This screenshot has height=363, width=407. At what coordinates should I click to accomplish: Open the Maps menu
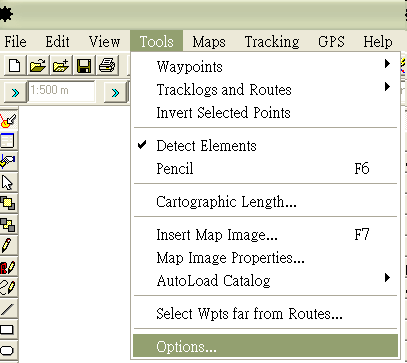pos(209,42)
